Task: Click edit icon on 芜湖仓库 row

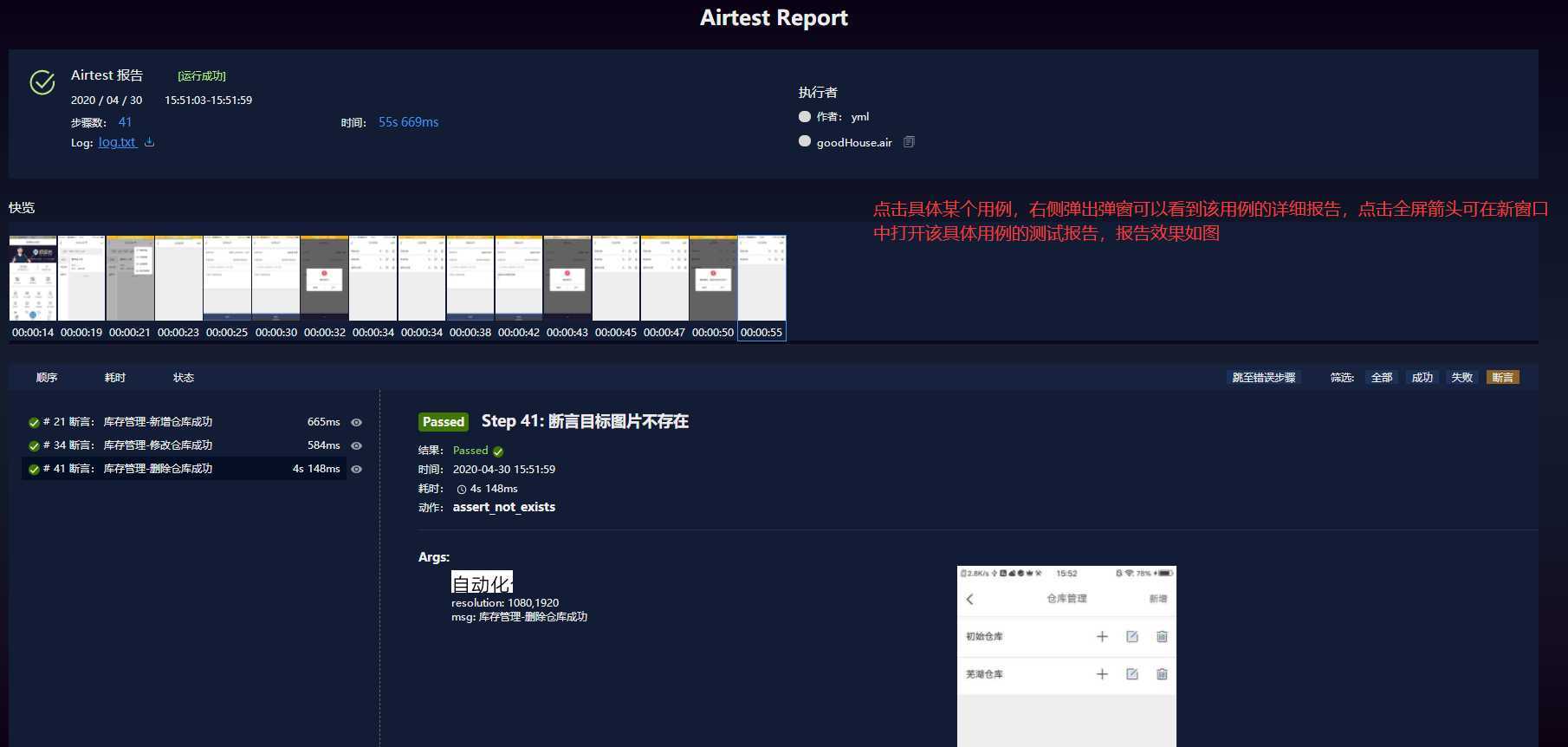Action: tap(1132, 674)
